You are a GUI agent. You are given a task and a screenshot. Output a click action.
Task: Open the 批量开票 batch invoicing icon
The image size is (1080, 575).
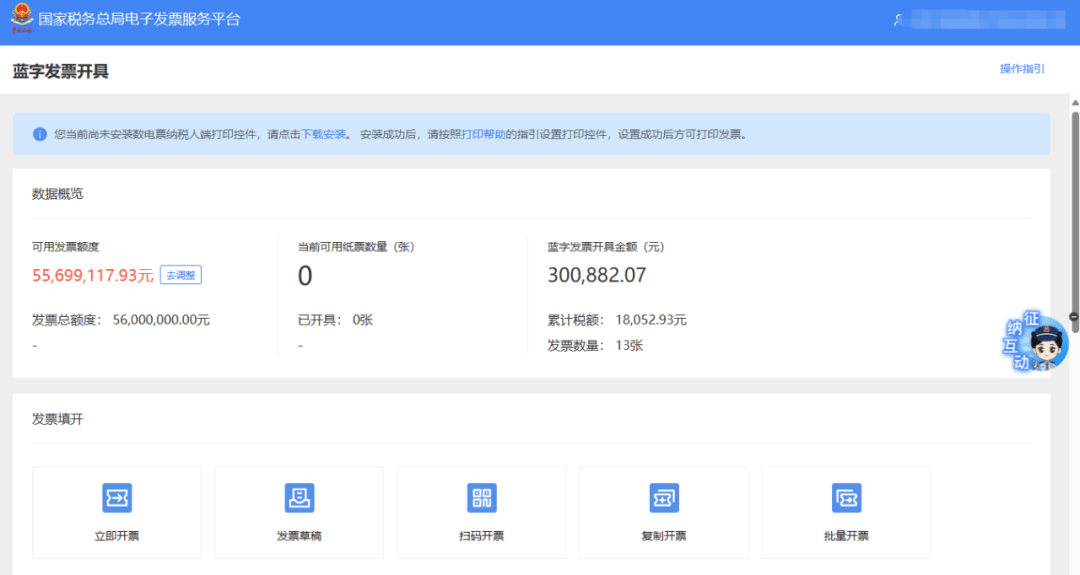(846, 498)
